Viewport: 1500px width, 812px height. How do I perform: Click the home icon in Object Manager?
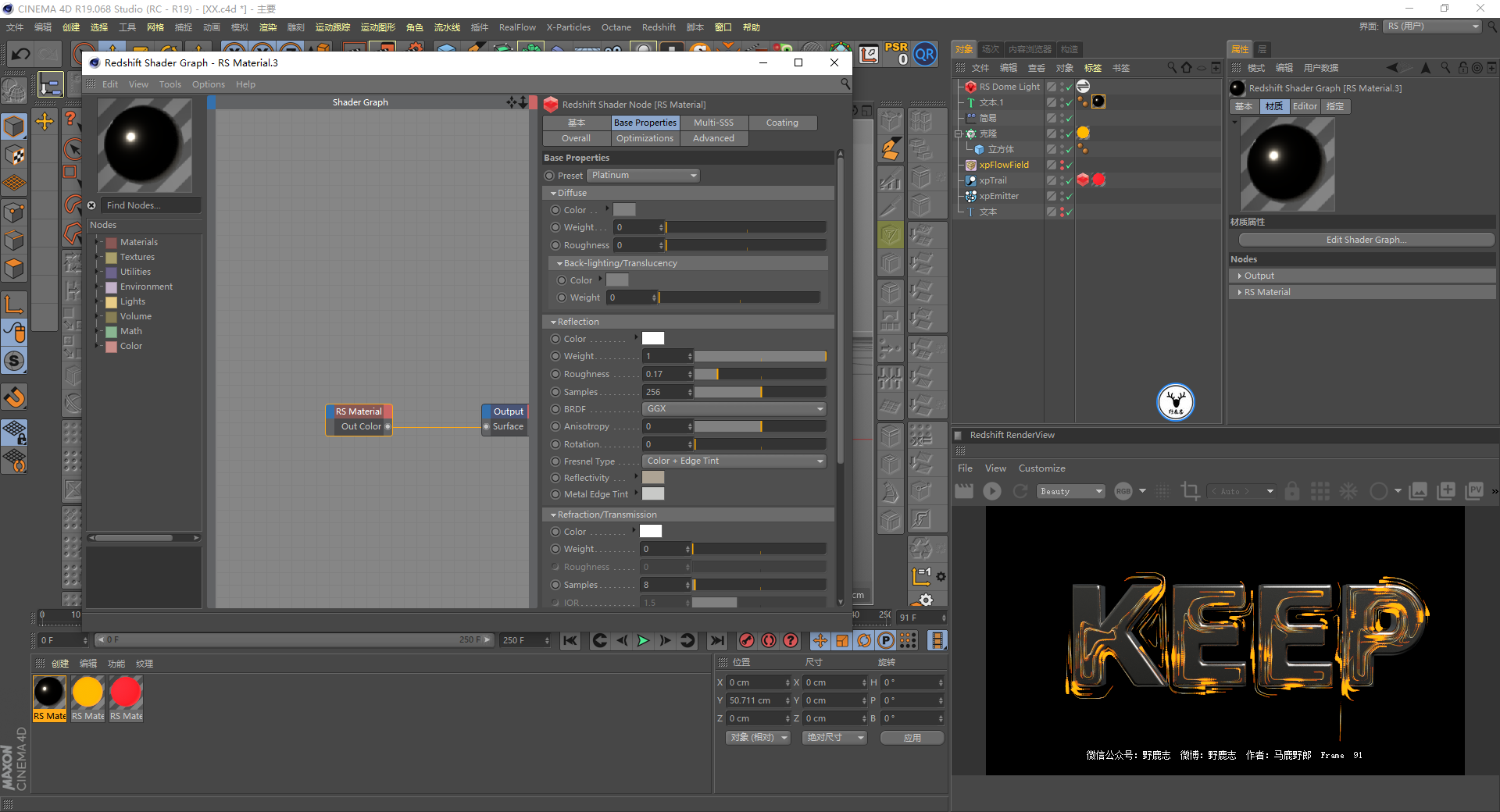(x=1187, y=68)
